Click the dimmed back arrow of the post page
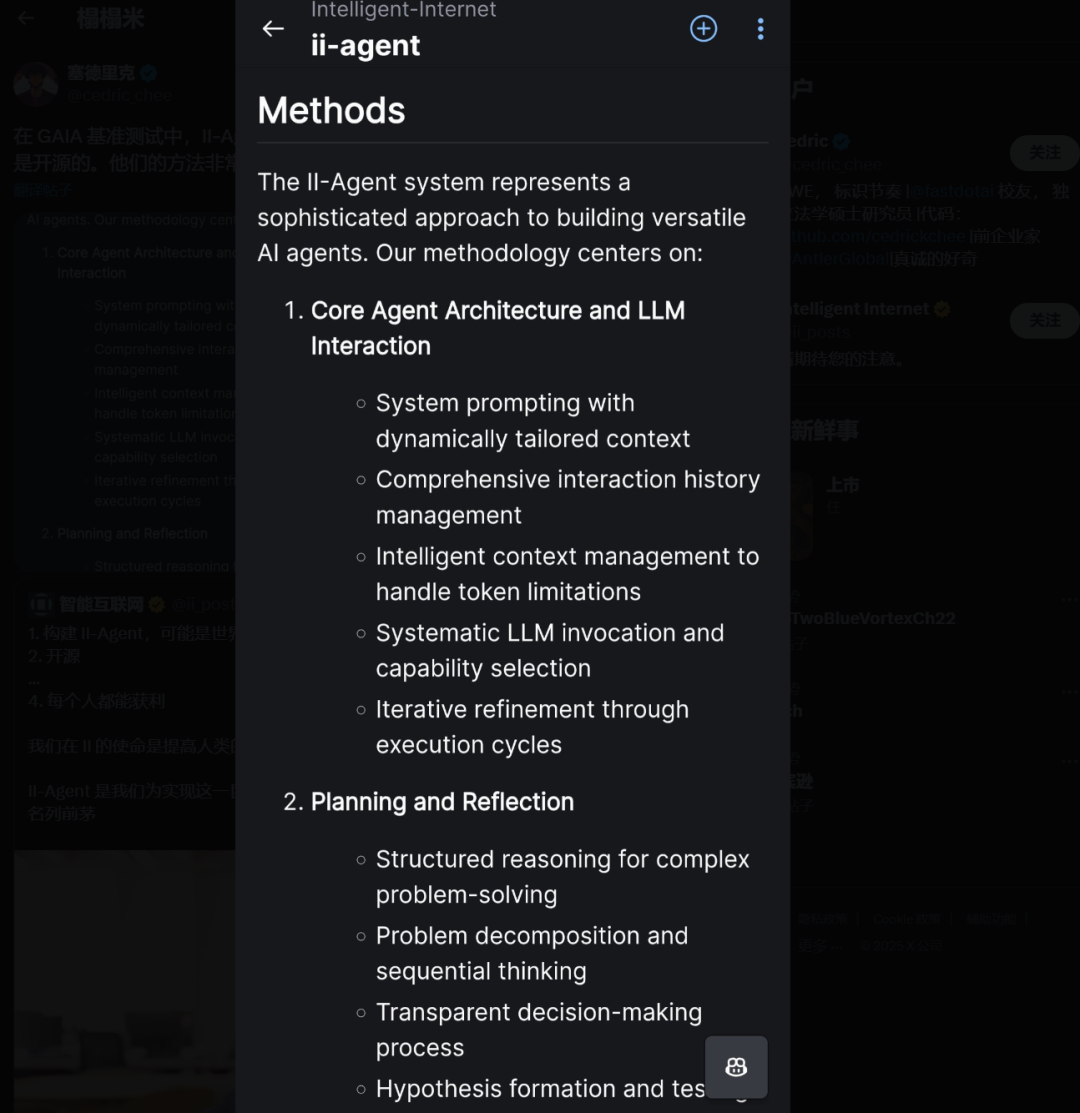The image size is (1080, 1113). 27,18
